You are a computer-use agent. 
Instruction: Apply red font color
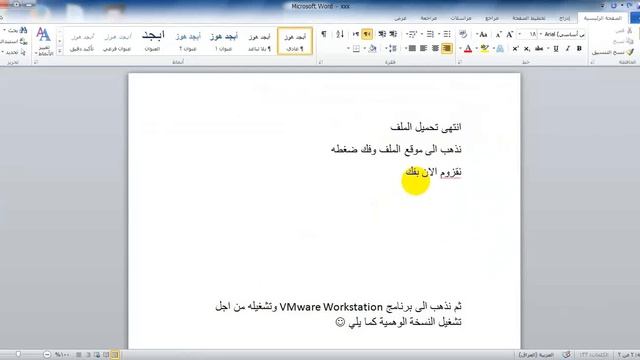[468, 49]
